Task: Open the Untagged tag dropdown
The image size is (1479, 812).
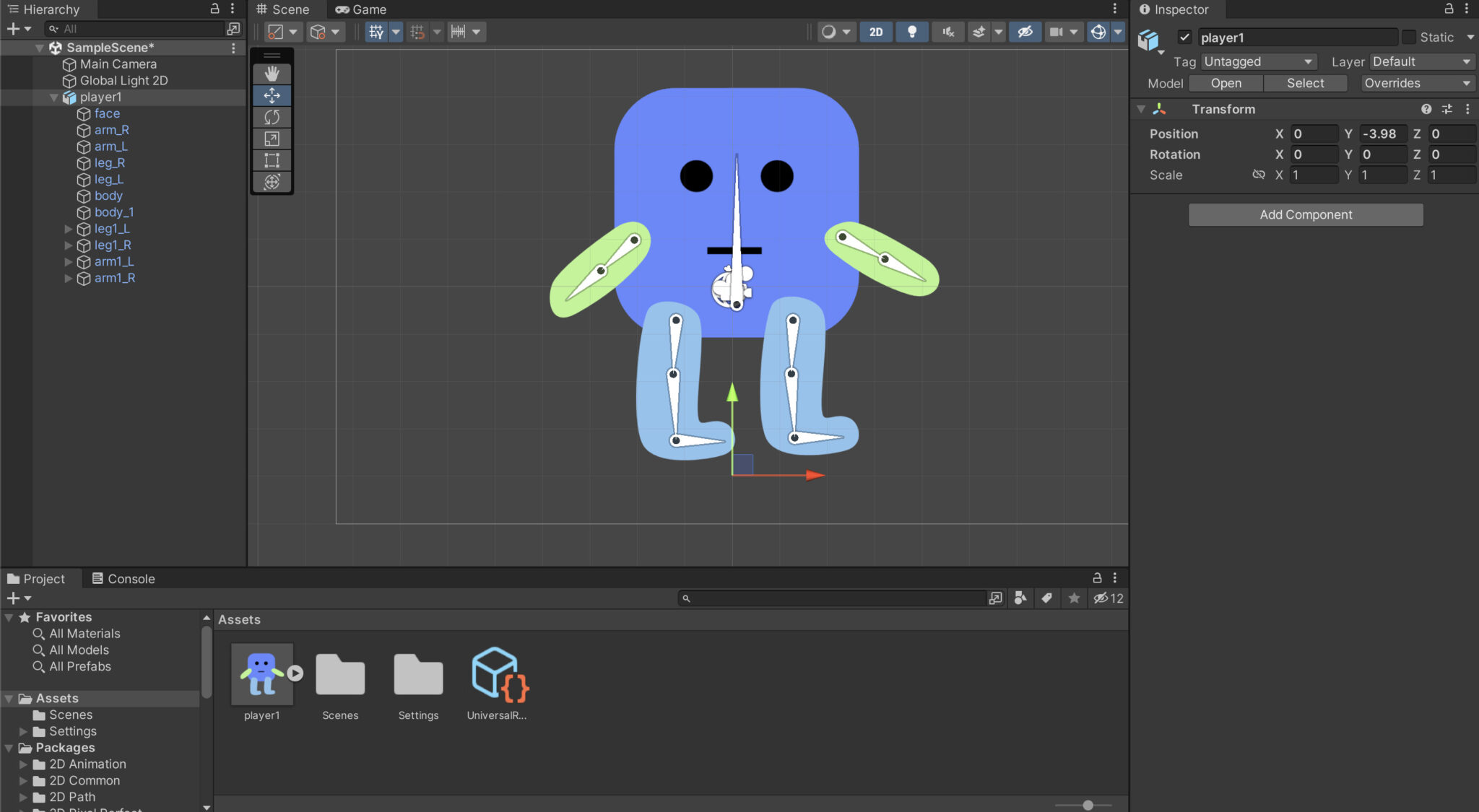Action: (1258, 61)
